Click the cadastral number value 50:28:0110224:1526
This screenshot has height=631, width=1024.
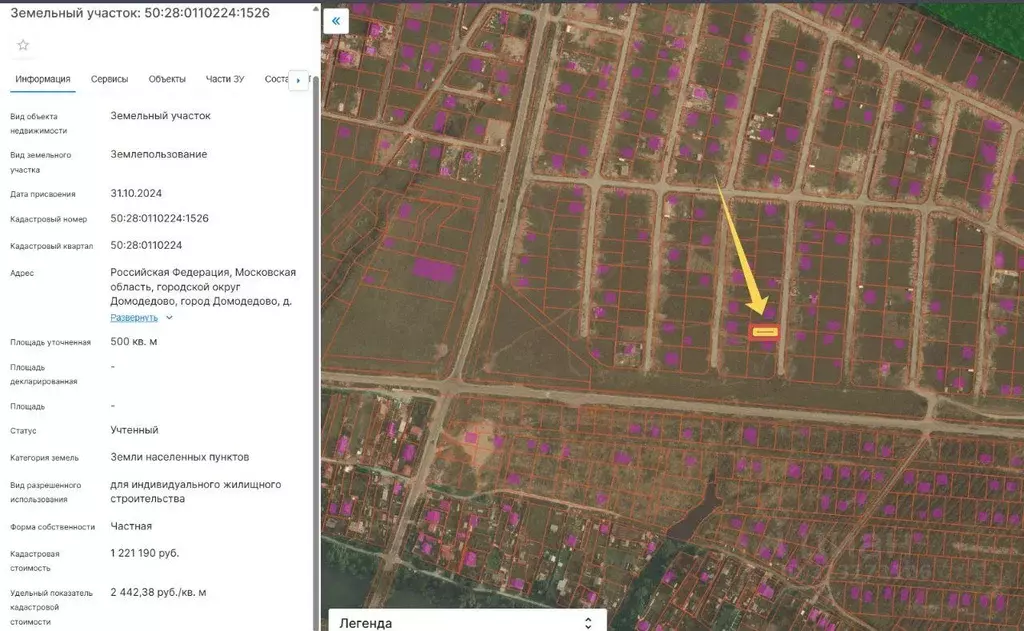tap(159, 218)
